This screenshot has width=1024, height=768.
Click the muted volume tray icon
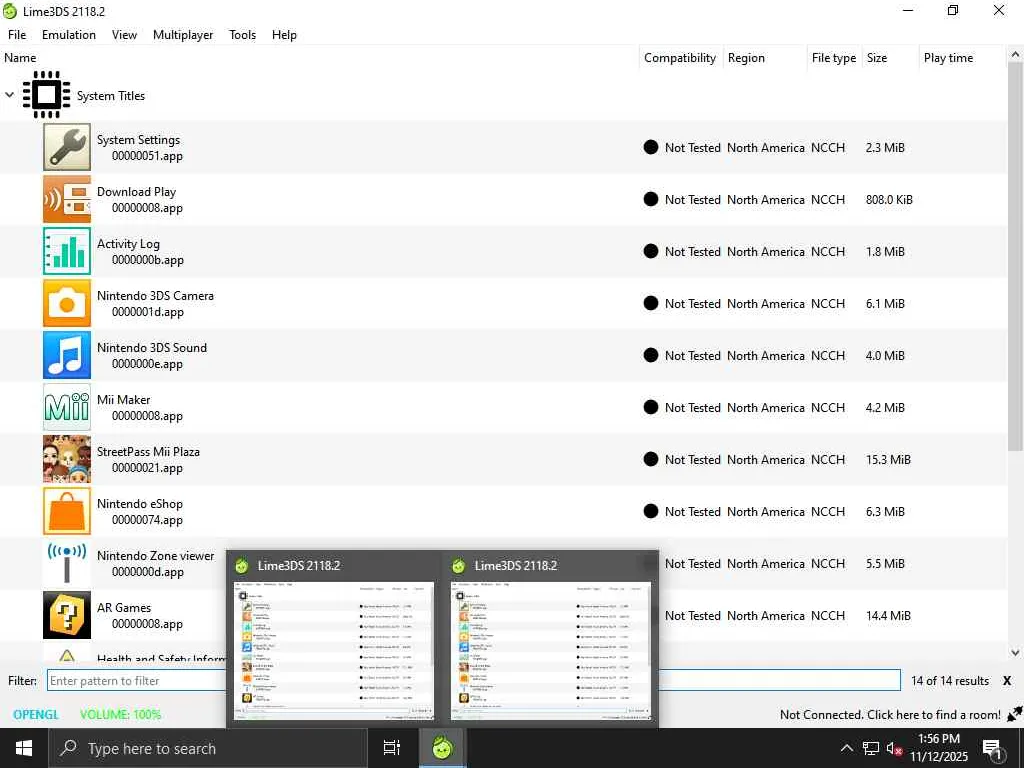click(x=894, y=748)
